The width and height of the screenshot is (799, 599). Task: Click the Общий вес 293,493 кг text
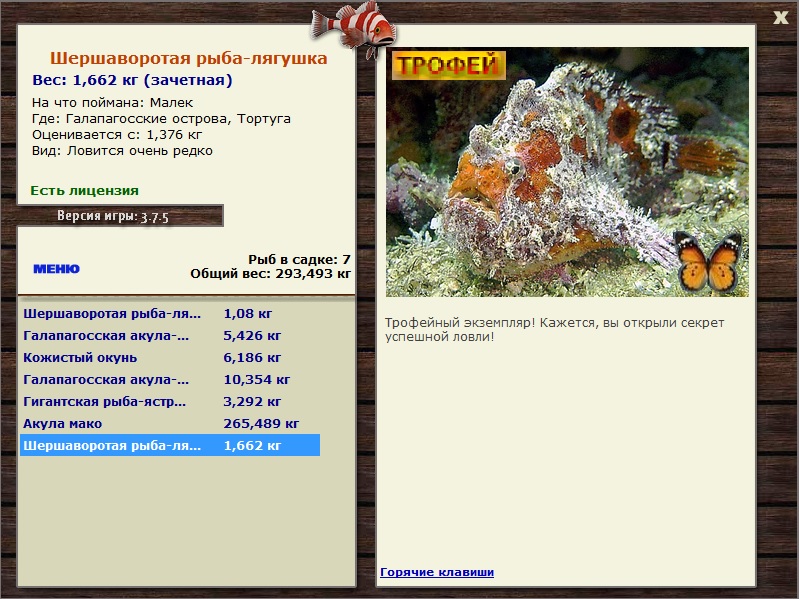[271, 274]
